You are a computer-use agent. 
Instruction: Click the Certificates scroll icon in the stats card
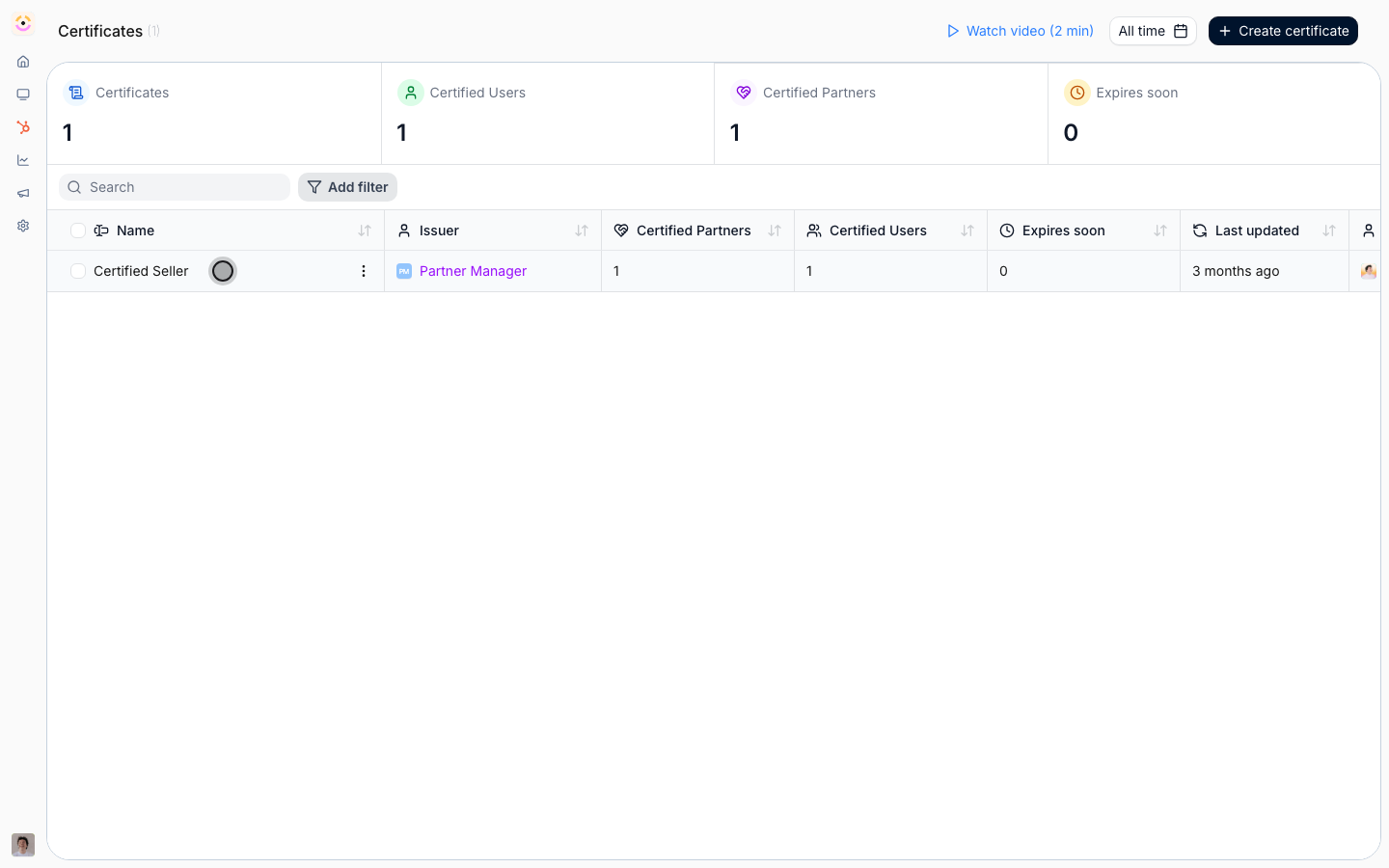point(76,93)
